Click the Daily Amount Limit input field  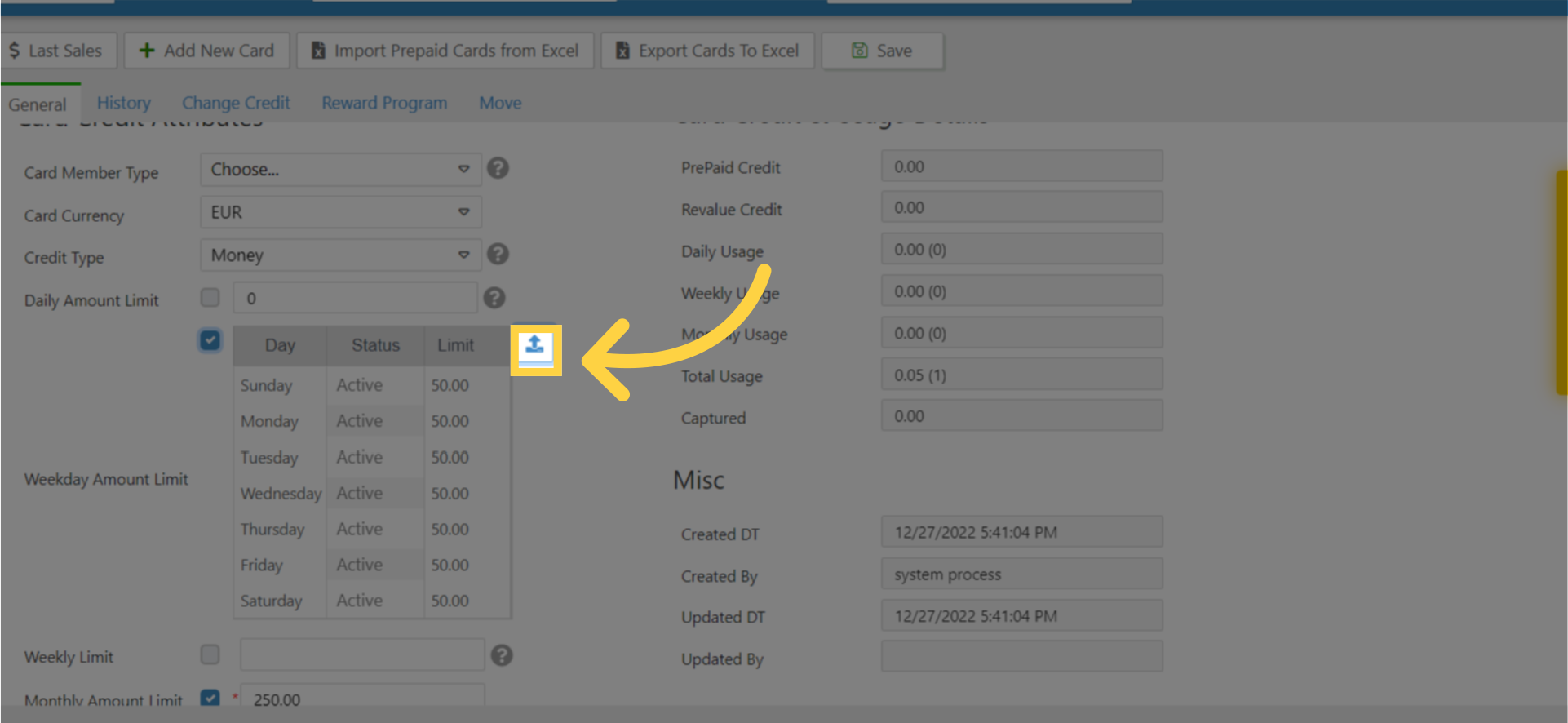click(x=355, y=298)
